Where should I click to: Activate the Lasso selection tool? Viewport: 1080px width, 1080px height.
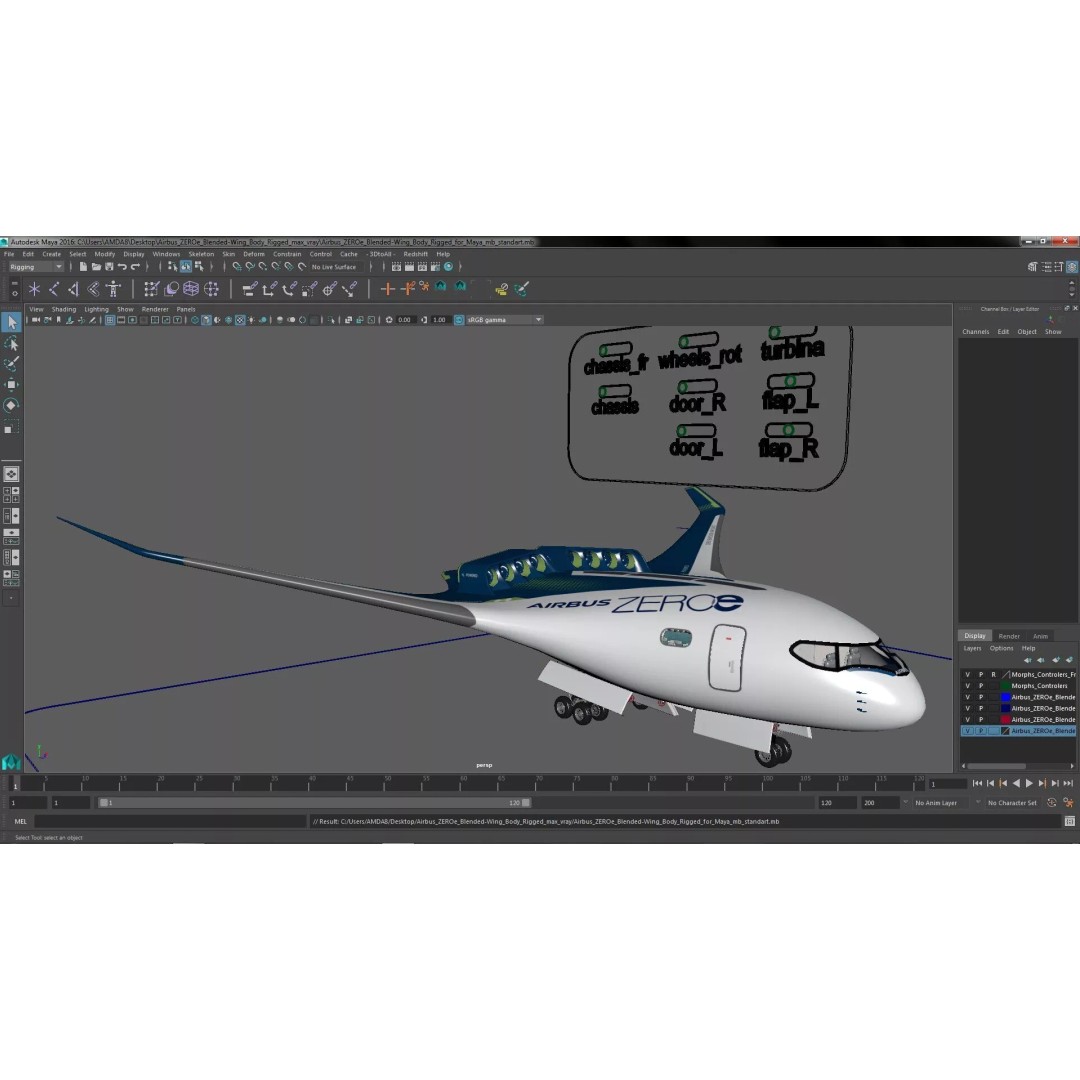[x=11, y=343]
